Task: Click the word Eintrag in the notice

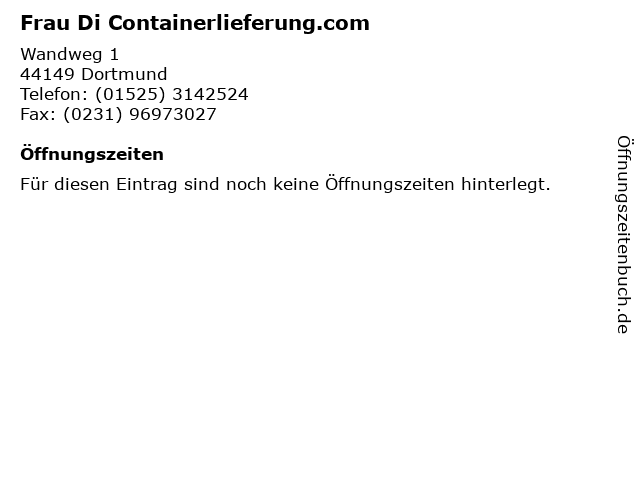Action: pos(147,185)
